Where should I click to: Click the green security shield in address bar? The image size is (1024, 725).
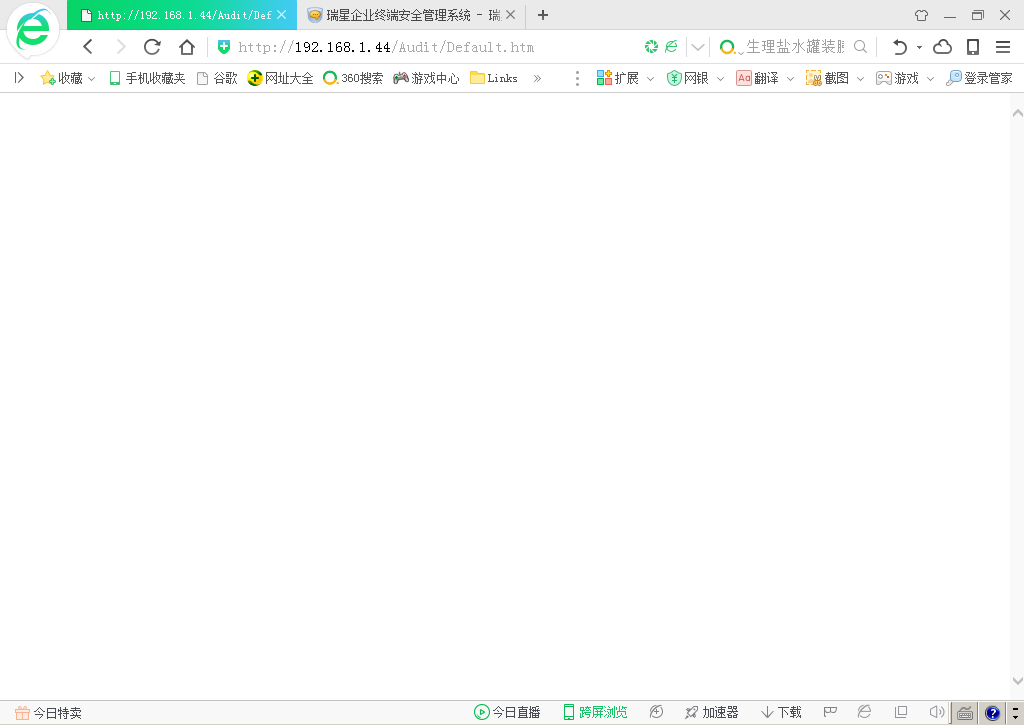pyautogui.click(x=224, y=46)
